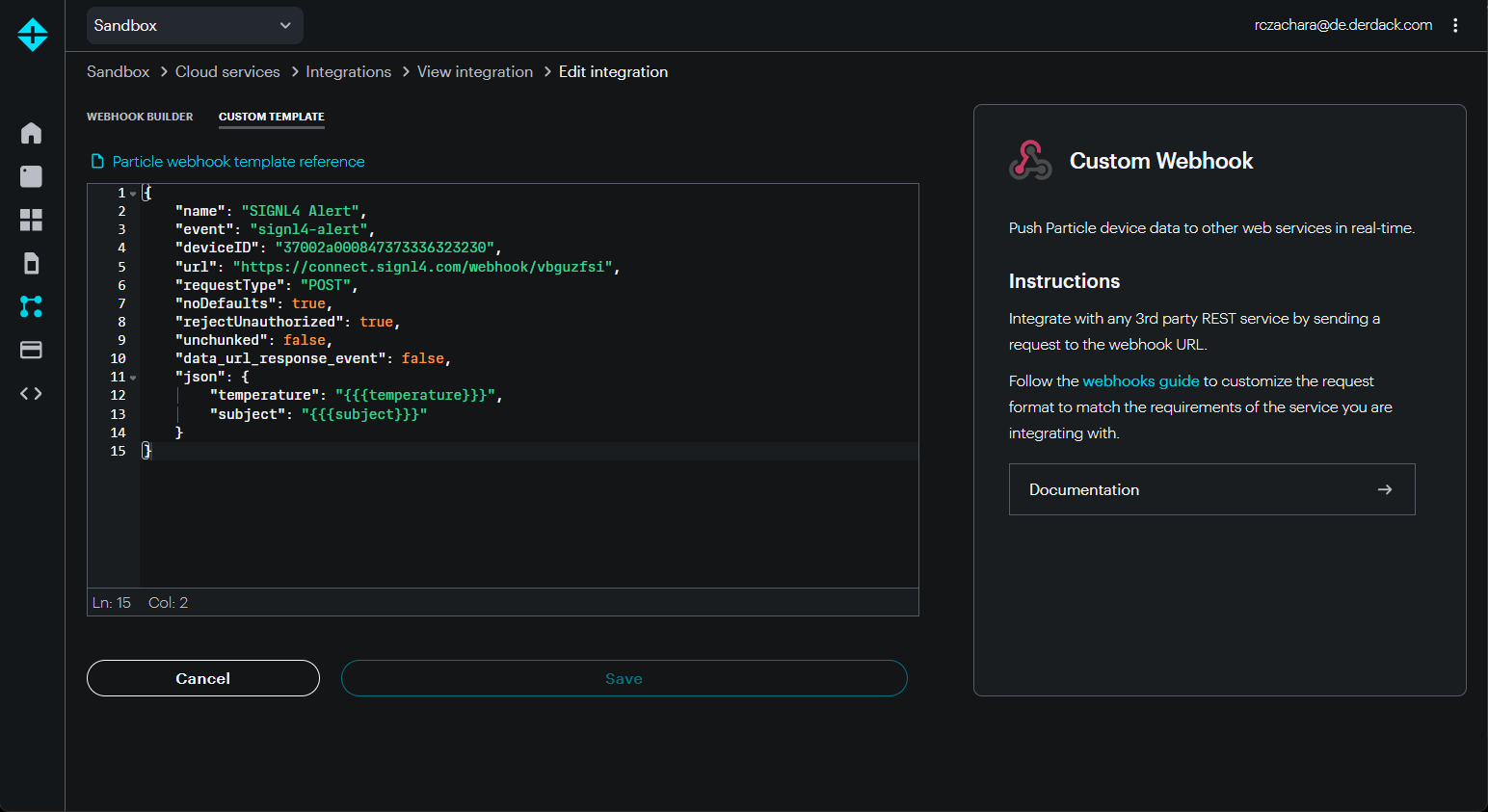Click the Cancel button
The height and width of the screenshot is (812, 1488).
[203, 678]
